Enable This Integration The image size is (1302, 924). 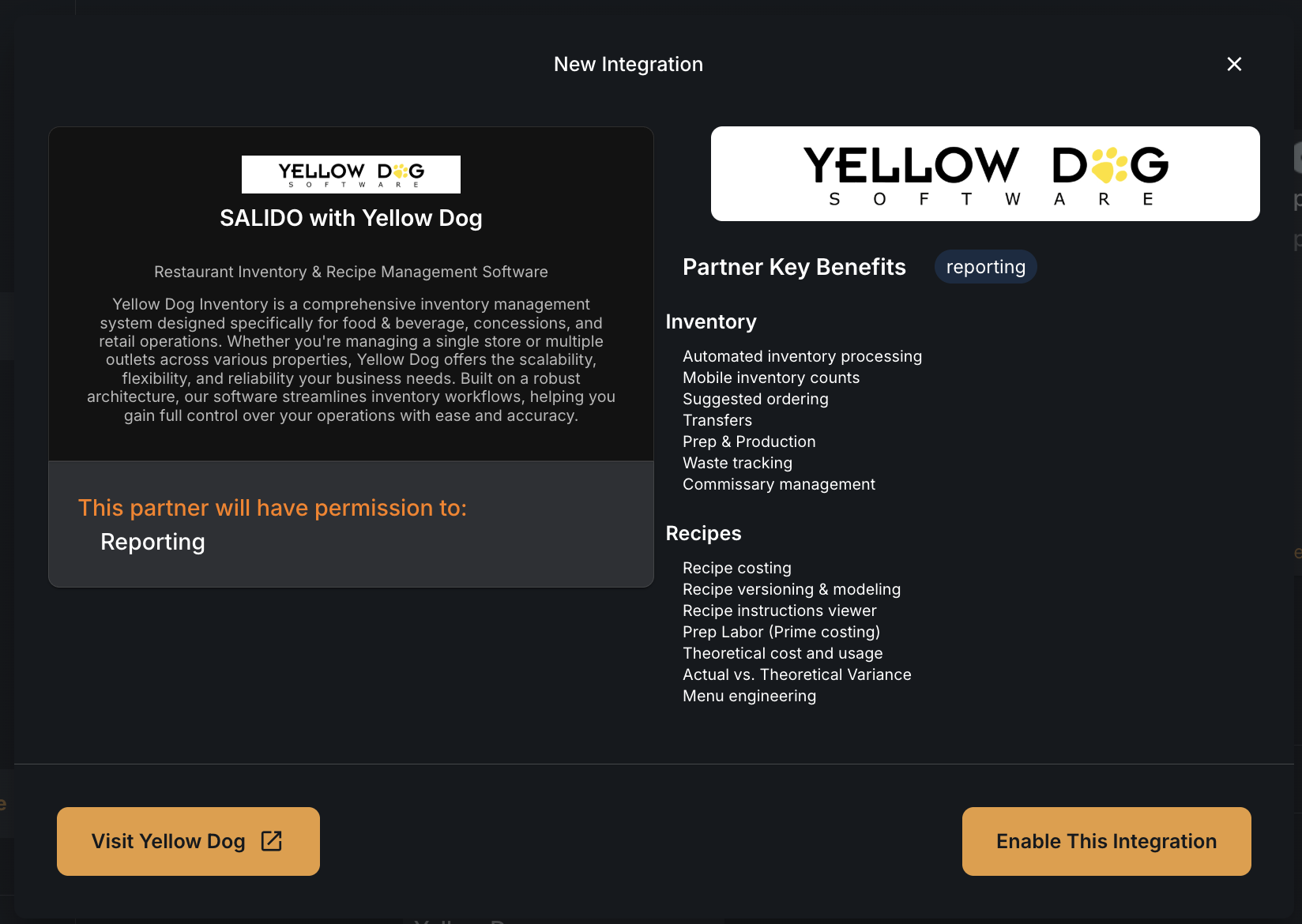click(x=1106, y=841)
